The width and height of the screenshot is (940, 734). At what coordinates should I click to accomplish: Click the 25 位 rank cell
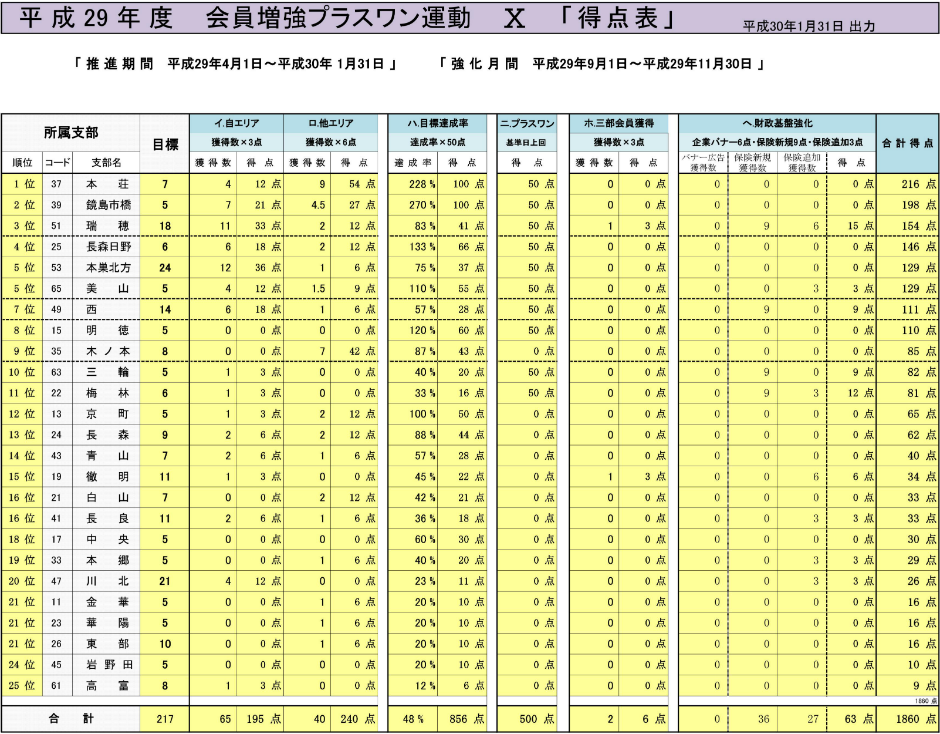(22, 686)
